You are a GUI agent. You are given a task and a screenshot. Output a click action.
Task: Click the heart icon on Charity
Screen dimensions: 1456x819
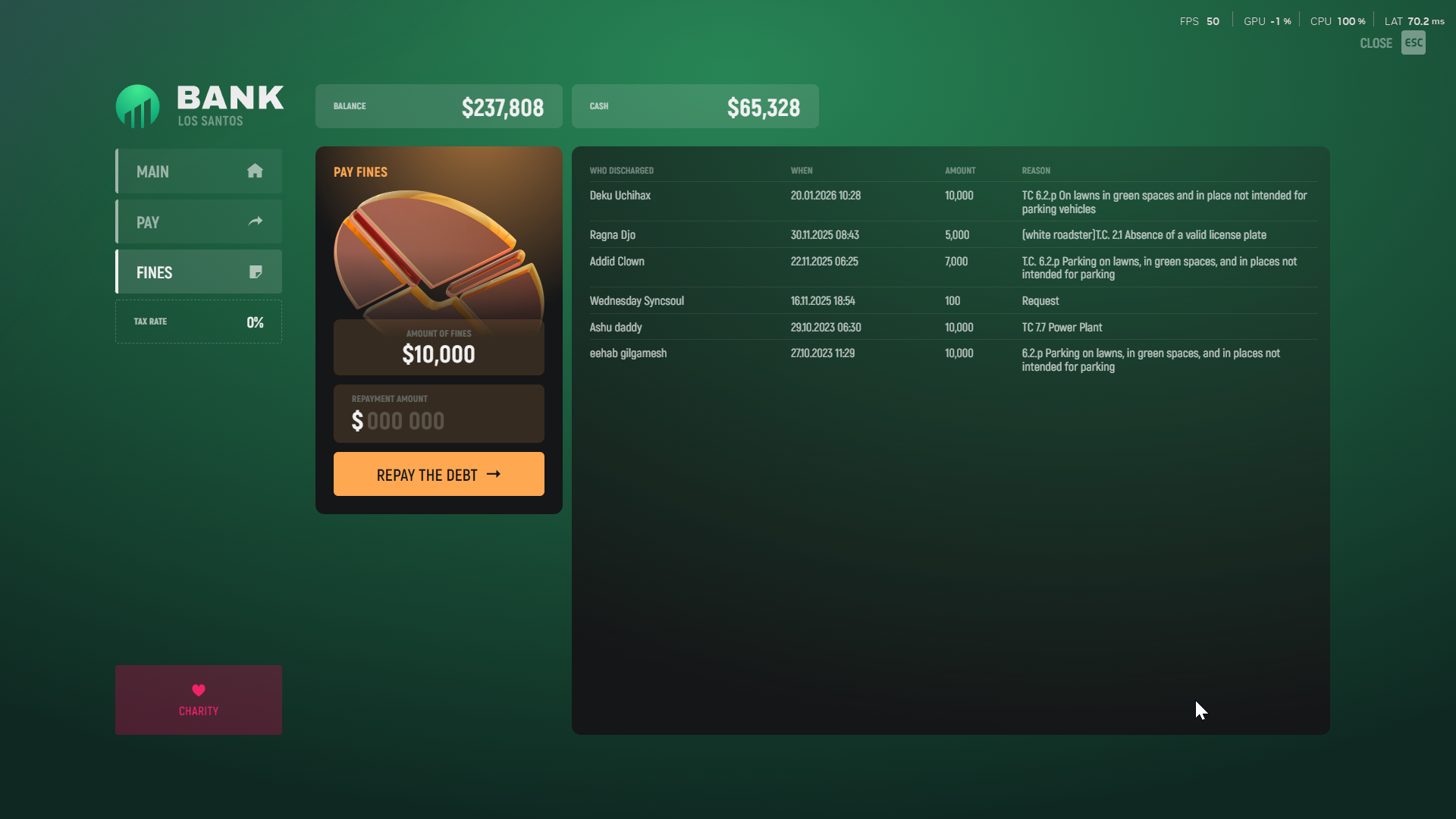coord(199,690)
